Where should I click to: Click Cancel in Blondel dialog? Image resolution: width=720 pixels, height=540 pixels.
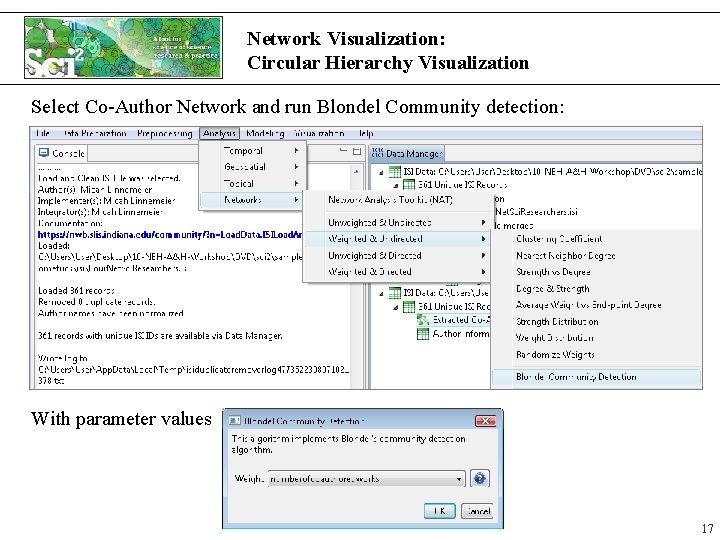477,511
